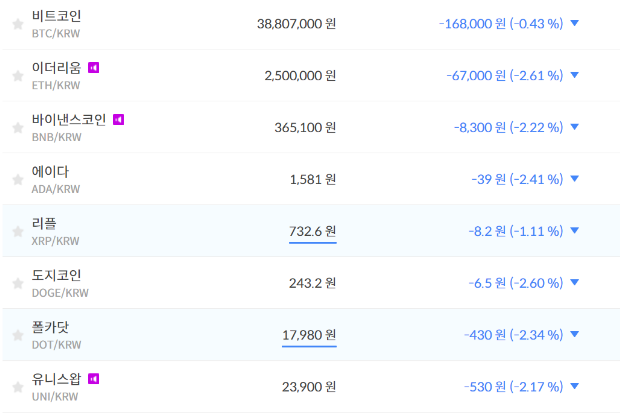The width and height of the screenshot is (620, 413).
Task: Open the 비트코인 coin name link
Action: (57, 16)
